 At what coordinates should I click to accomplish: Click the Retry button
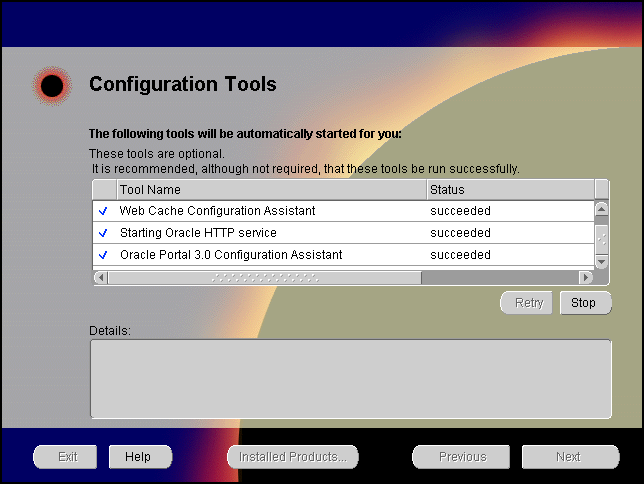pyautogui.click(x=526, y=303)
